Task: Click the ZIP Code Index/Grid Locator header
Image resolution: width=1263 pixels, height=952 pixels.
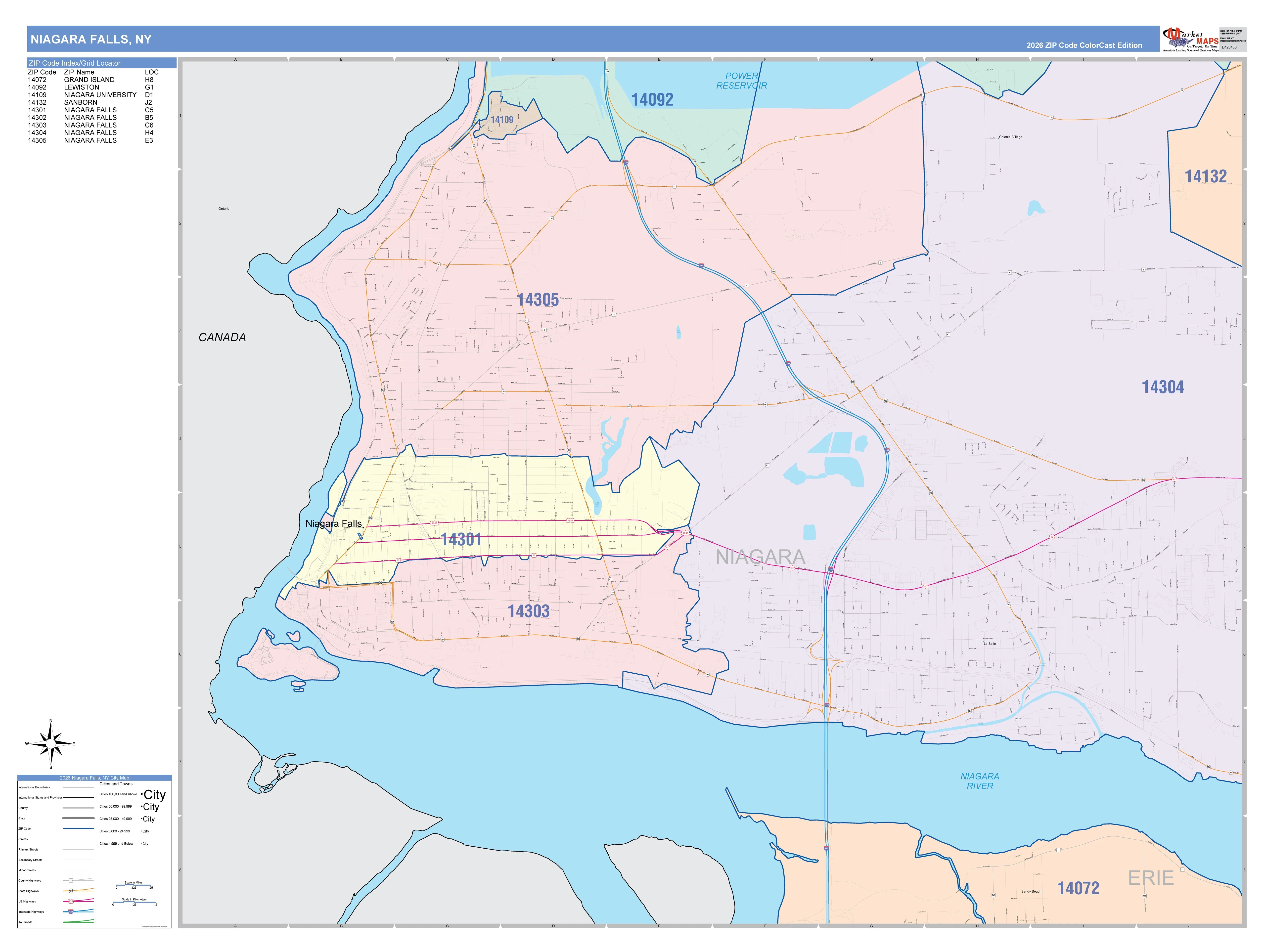Action: [x=102, y=63]
